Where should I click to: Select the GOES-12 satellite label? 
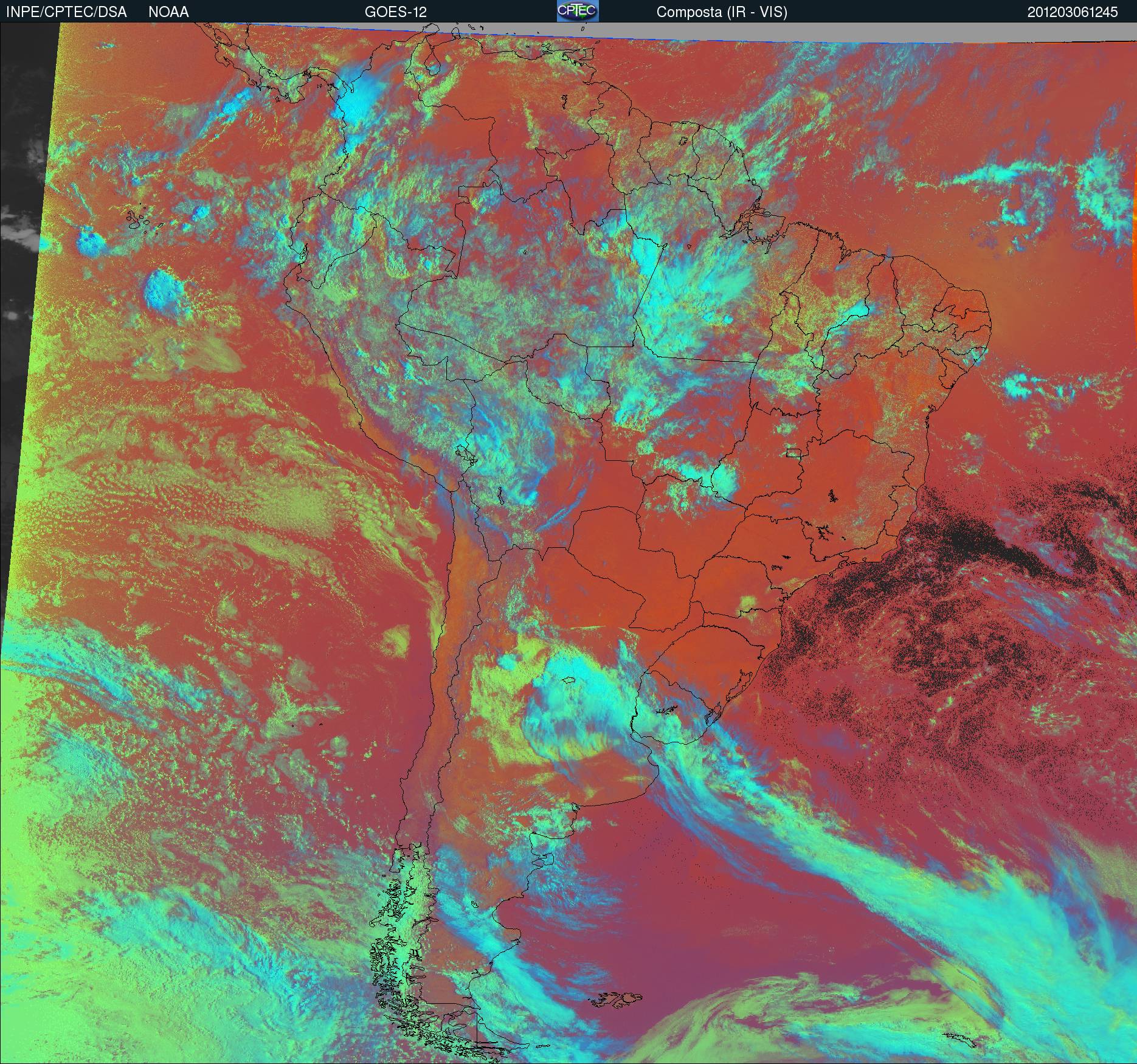(395, 12)
